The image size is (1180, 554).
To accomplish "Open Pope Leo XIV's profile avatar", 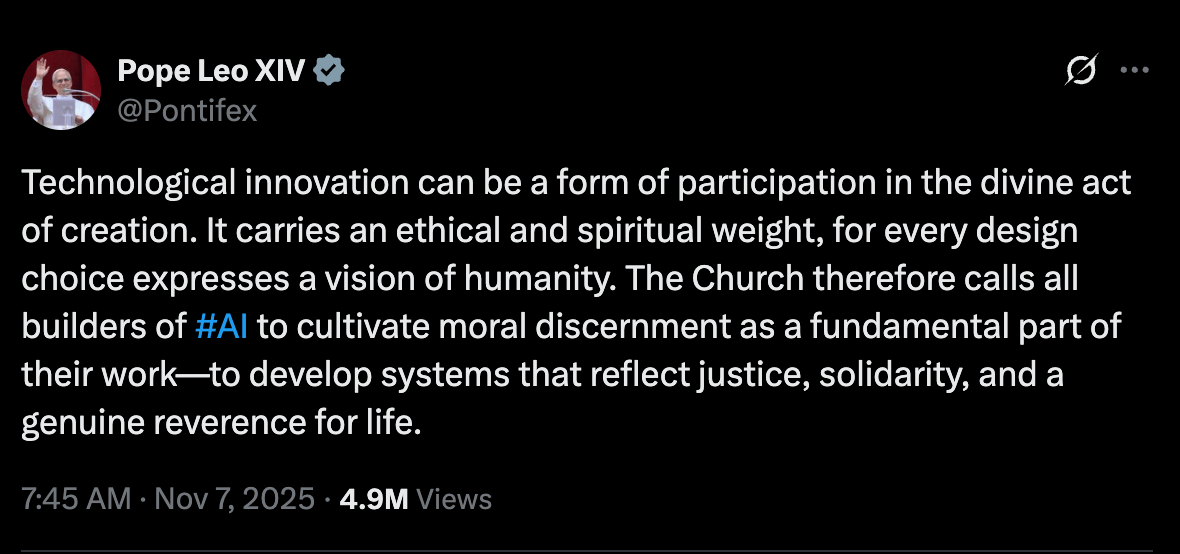I will tap(61, 90).
